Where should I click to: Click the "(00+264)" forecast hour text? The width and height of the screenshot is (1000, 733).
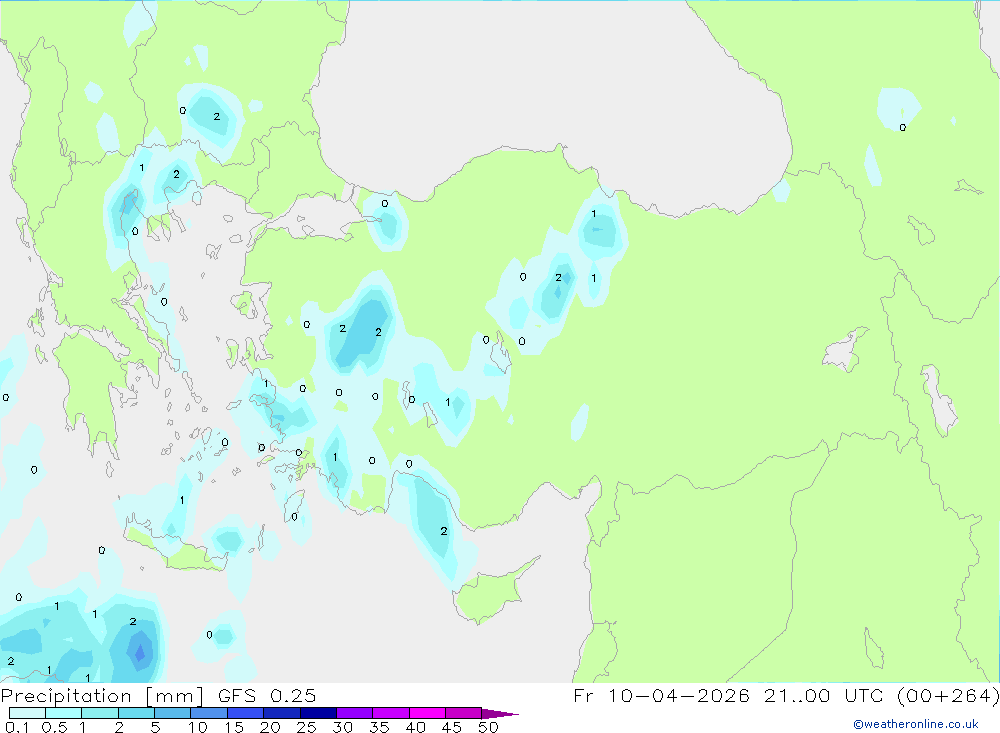pyautogui.click(x=948, y=695)
